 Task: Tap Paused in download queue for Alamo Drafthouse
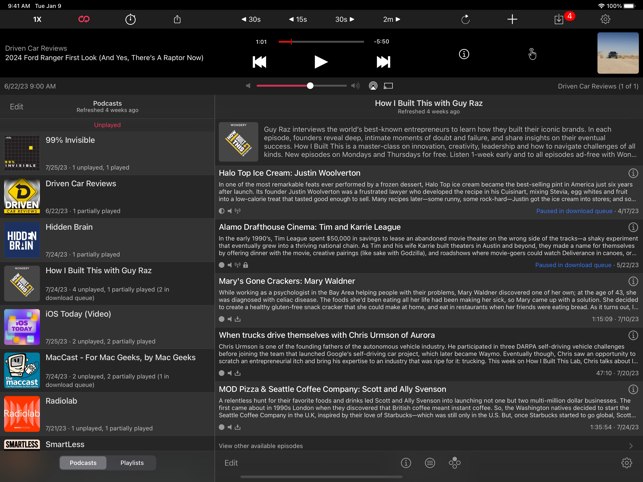pos(573,265)
